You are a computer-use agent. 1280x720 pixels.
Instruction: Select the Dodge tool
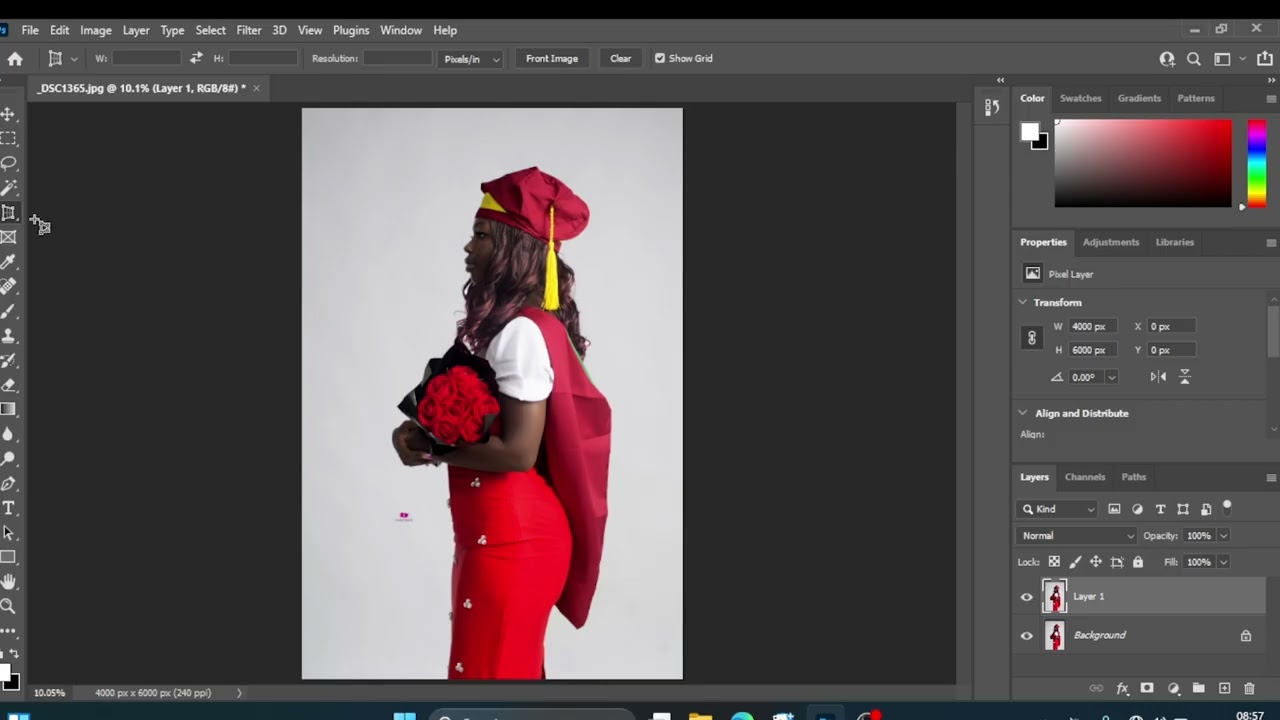click(x=8, y=459)
